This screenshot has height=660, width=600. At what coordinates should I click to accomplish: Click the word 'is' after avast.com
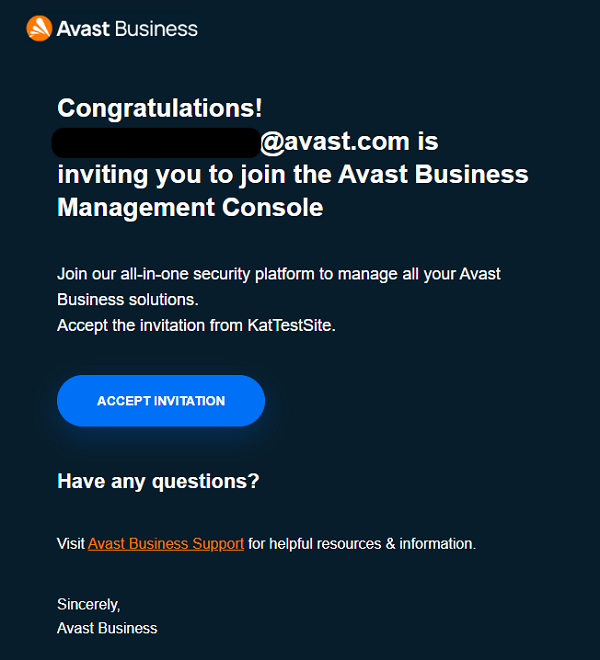pyautogui.click(x=428, y=141)
